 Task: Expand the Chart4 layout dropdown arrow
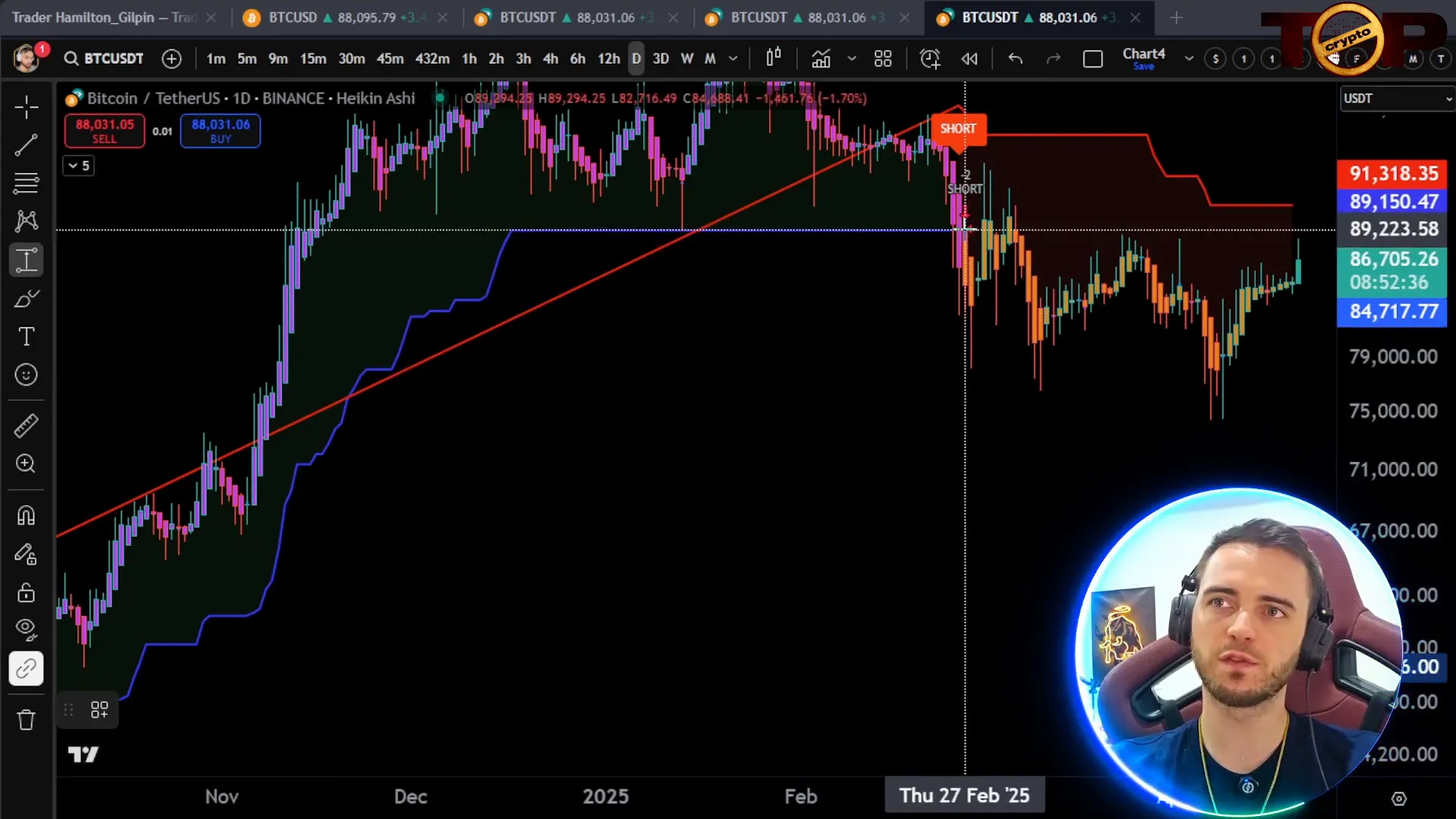pyautogui.click(x=1188, y=58)
